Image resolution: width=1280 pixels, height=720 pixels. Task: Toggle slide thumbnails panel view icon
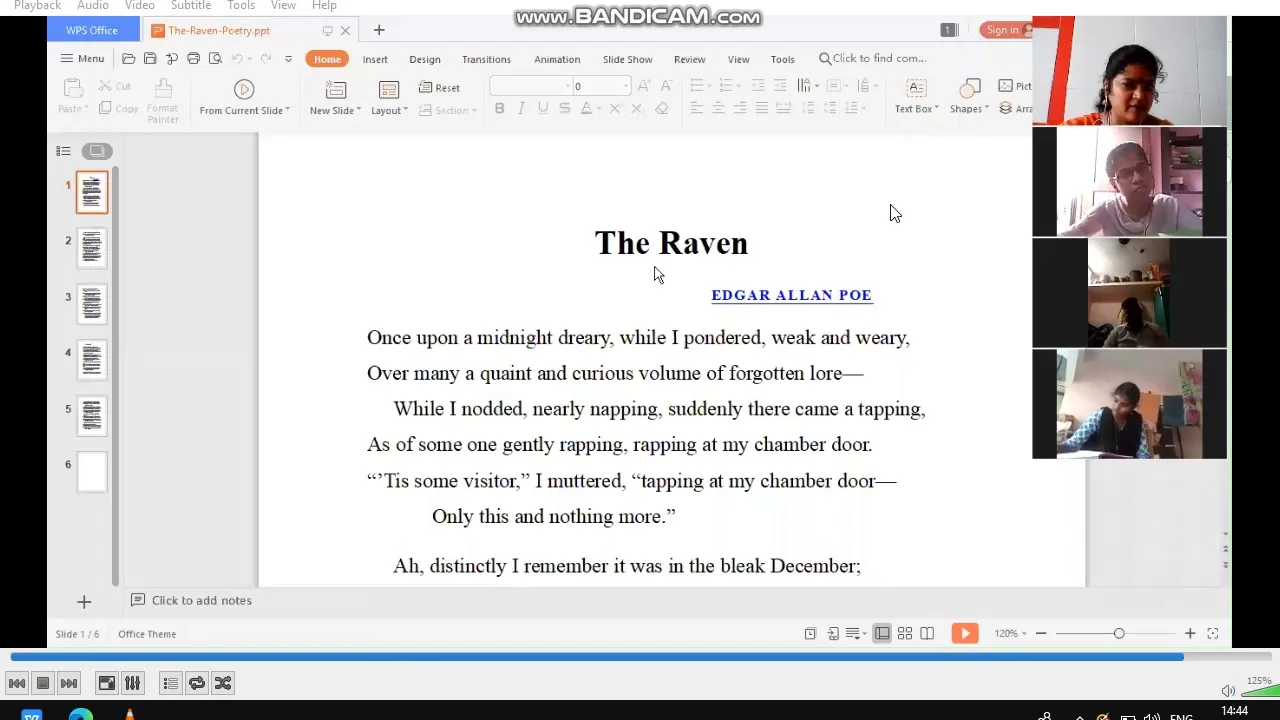97,151
